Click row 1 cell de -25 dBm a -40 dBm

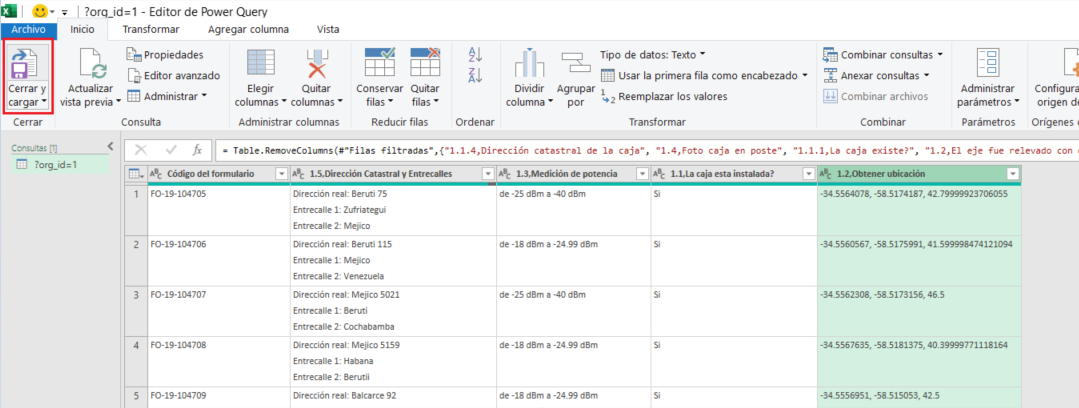pos(573,211)
